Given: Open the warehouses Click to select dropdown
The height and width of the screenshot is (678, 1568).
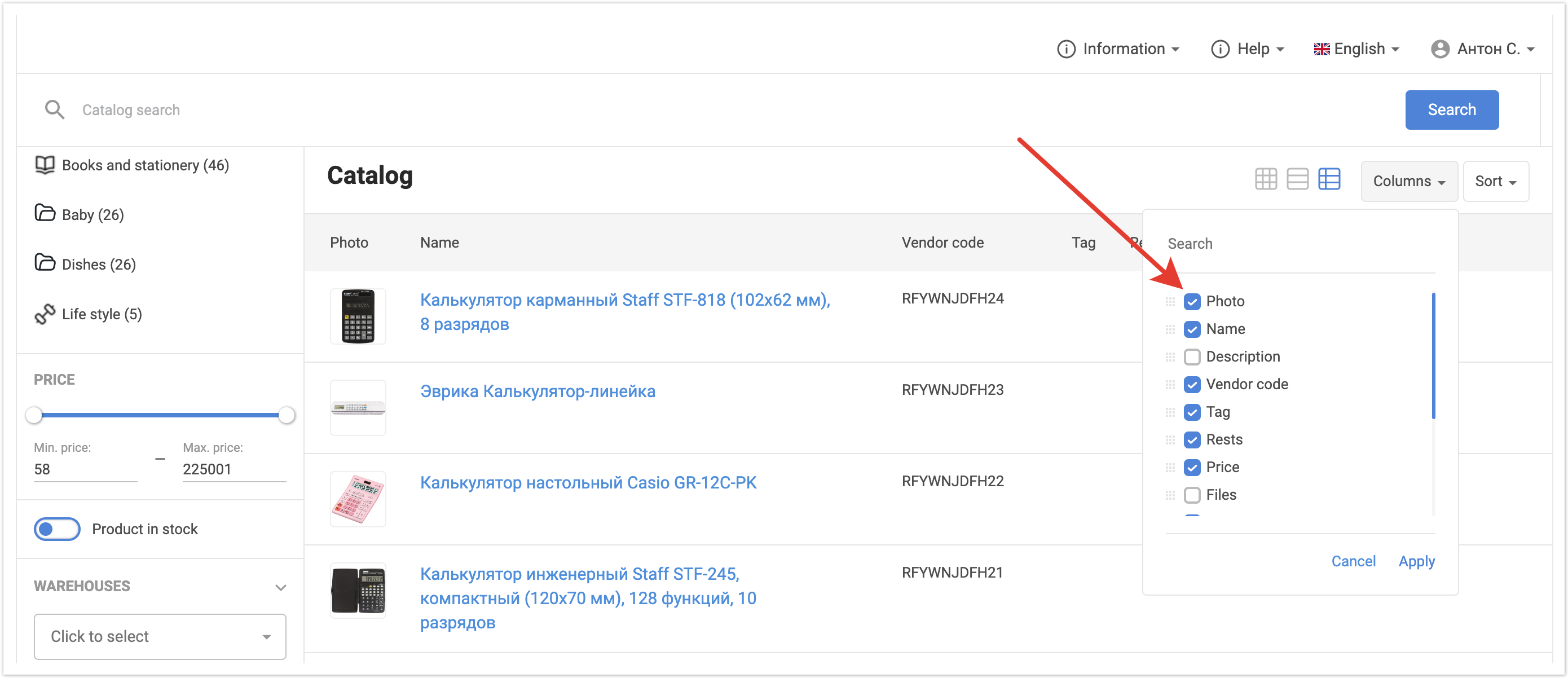Looking at the screenshot, I should (x=160, y=637).
